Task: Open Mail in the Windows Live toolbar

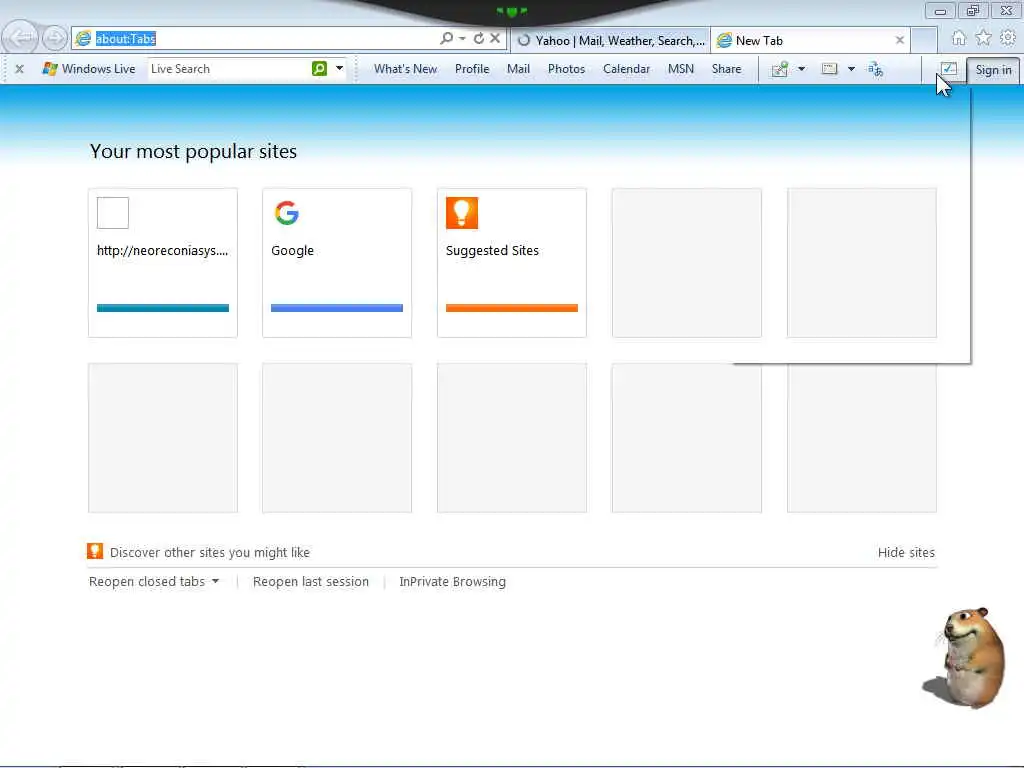Action: point(518,69)
